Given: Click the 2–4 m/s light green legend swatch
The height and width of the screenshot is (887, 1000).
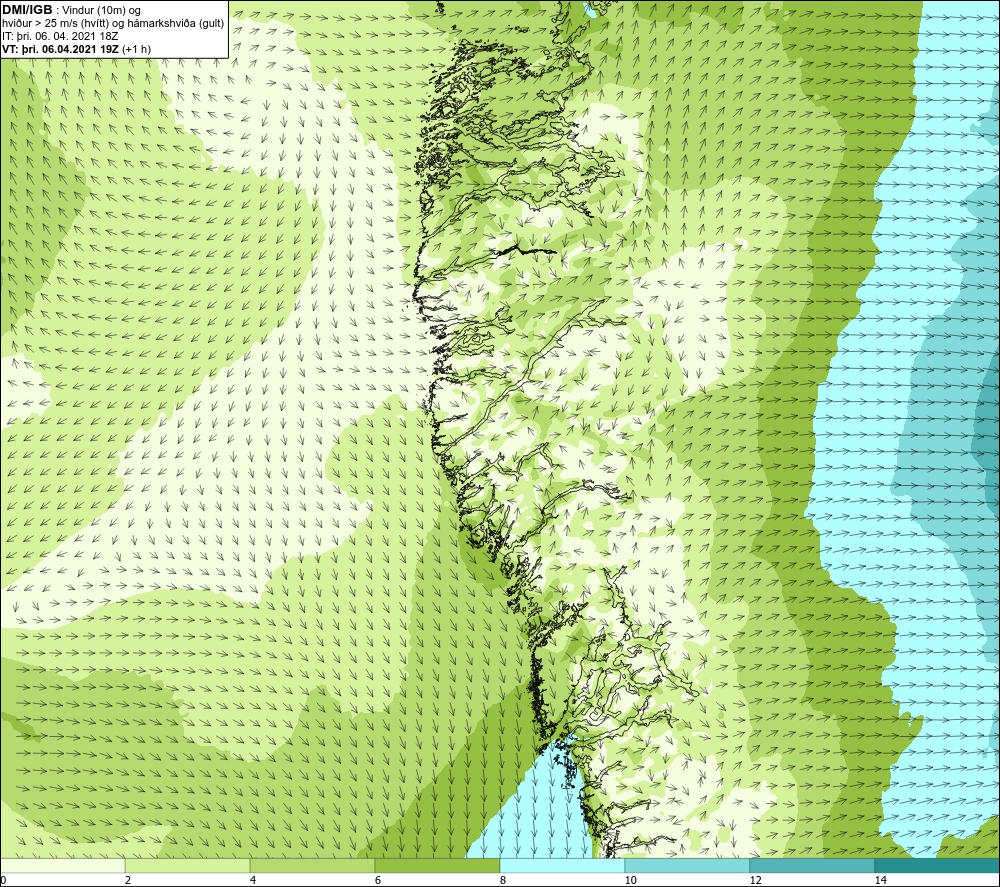Looking at the screenshot, I should (188, 865).
